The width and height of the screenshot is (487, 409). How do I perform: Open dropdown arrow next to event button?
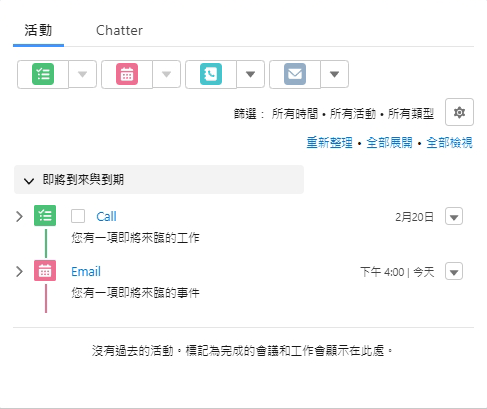click(x=167, y=74)
